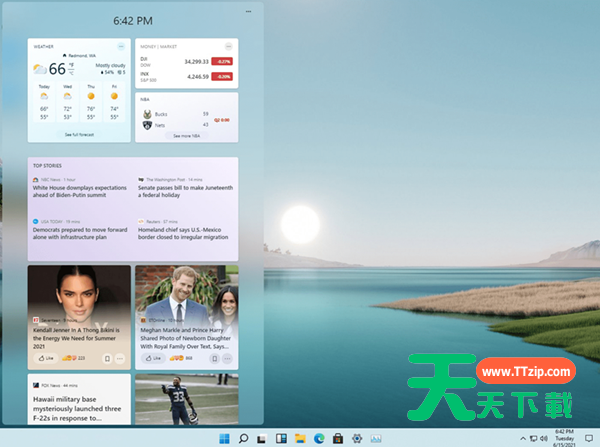Click See more NBA button
The height and width of the screenshot is (447, 600).
click(x=188, y=135)
